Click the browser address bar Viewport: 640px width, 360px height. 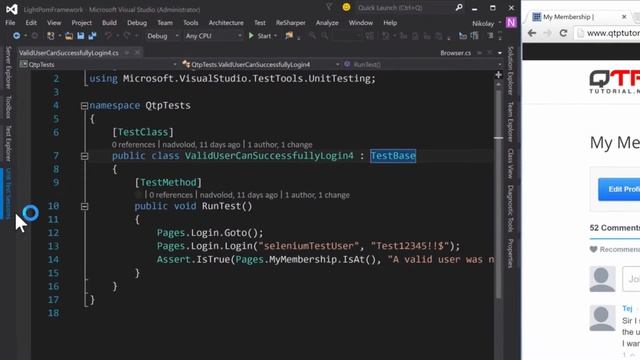(x=607, y=33)
